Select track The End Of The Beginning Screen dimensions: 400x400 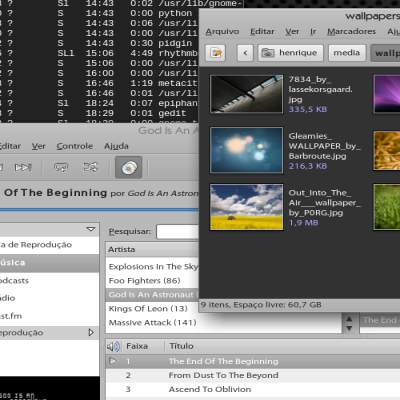[x=253, y=361]
